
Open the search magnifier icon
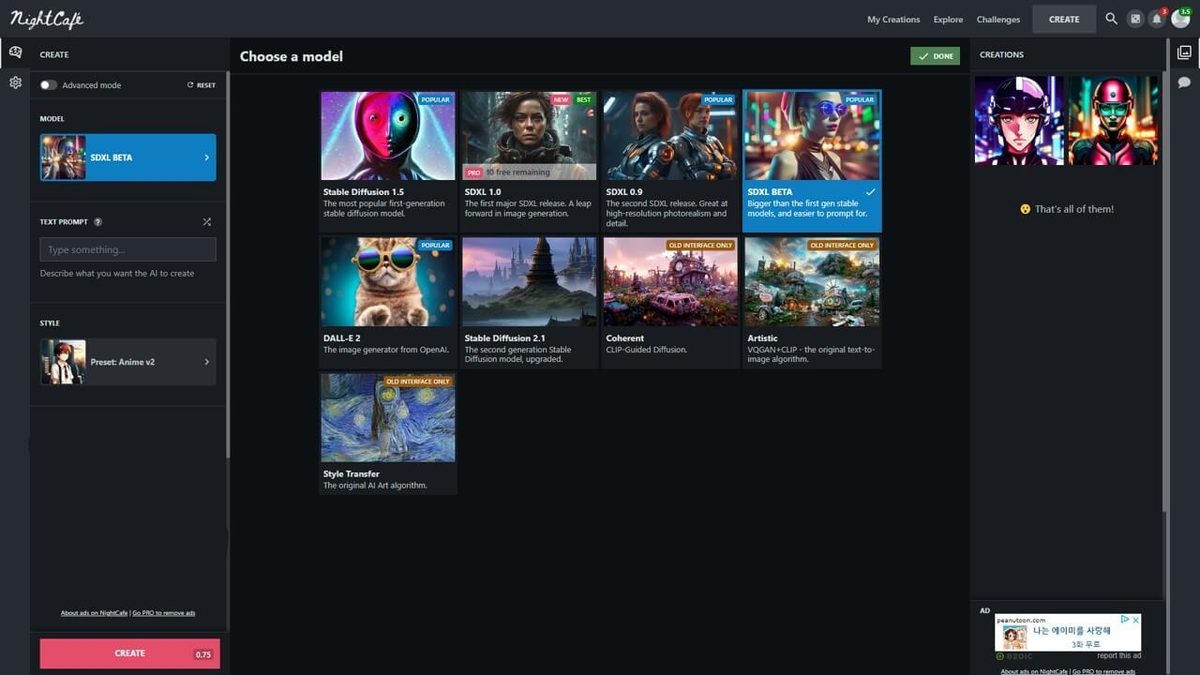pos(1111,19)
